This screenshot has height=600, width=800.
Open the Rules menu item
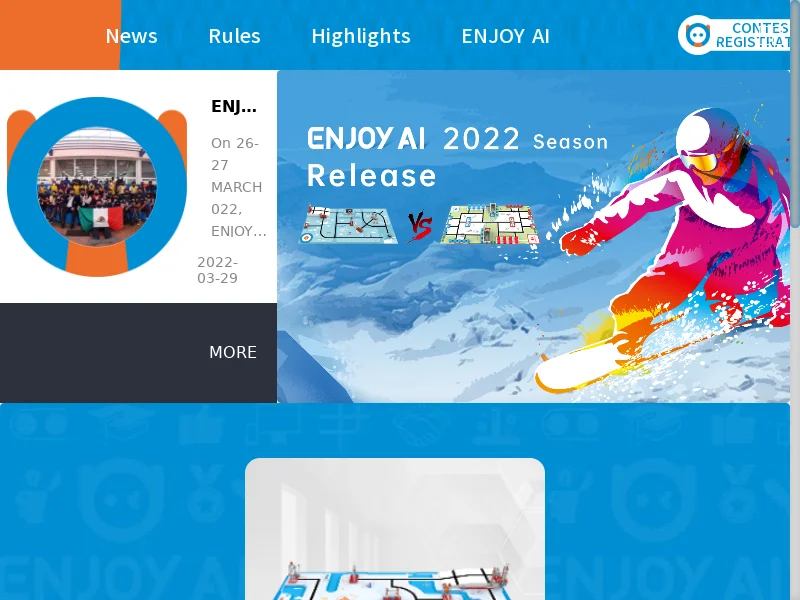234,36
